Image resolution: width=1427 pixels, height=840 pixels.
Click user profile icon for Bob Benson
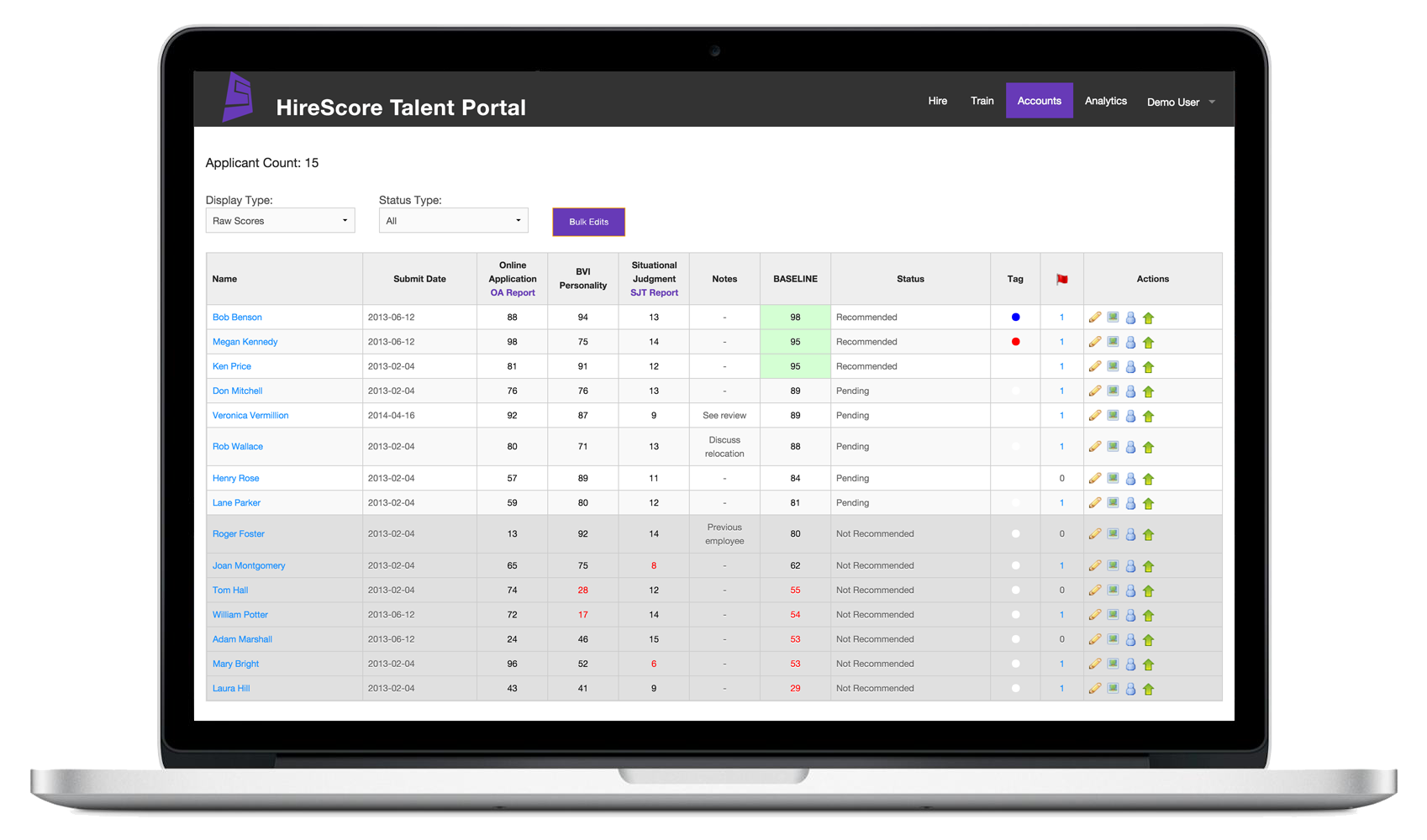(1130, 318)
